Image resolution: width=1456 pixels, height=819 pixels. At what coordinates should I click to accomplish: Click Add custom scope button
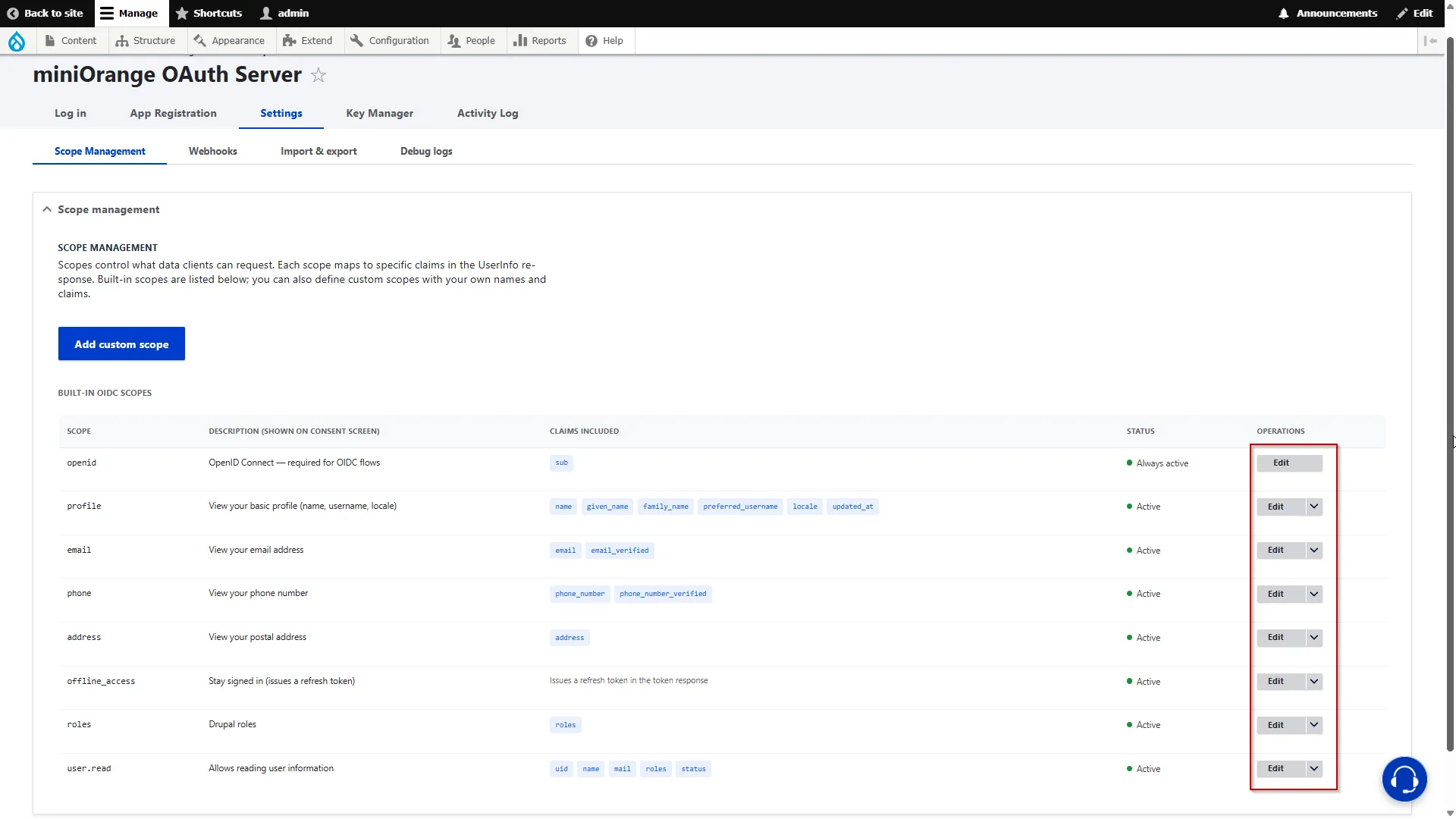tap(121, 344)
